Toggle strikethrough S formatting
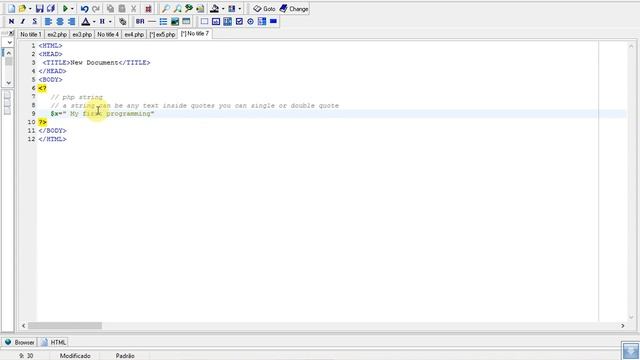The height and width of the screenshot is (360, 640). 34,21
